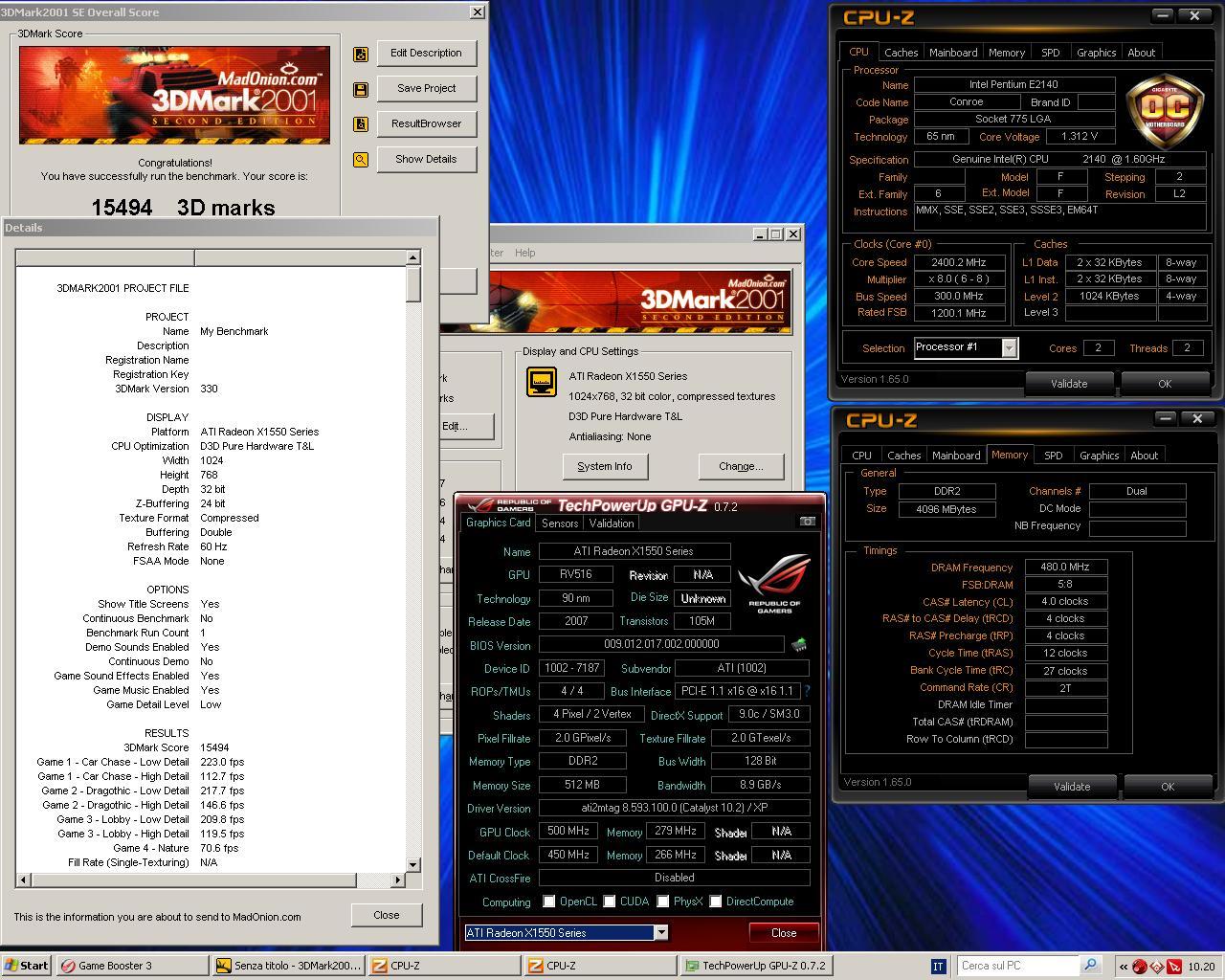Enable the OpenCL checkbox
The height and width of the screenshot is (980, 1225).
tap(549, 902)
